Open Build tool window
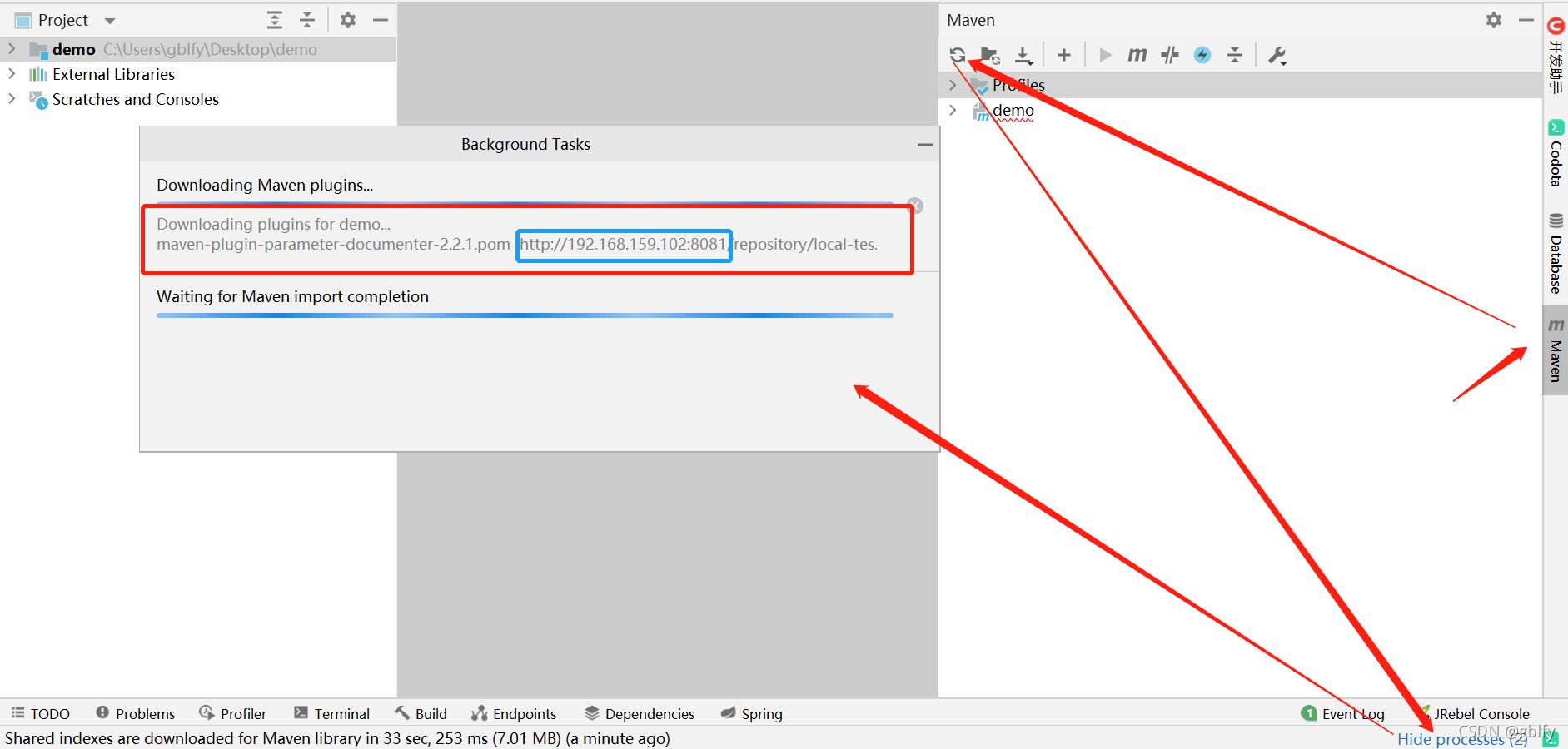Viewport: 1568px width, 749px height. (x=421, y=713)
